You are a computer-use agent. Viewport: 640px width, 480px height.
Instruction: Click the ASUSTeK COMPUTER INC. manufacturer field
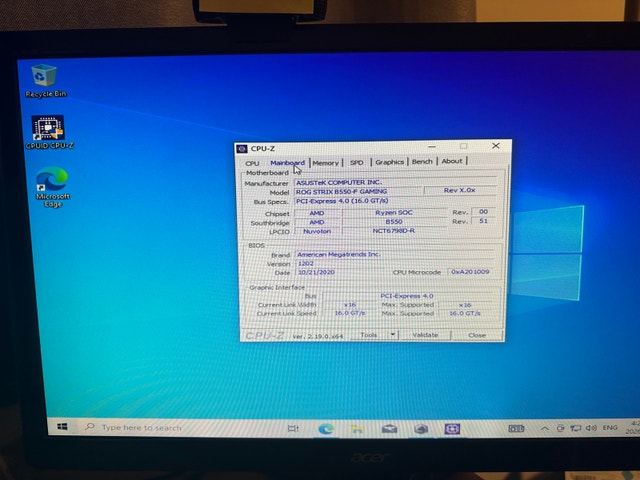(x=395, y=182)
